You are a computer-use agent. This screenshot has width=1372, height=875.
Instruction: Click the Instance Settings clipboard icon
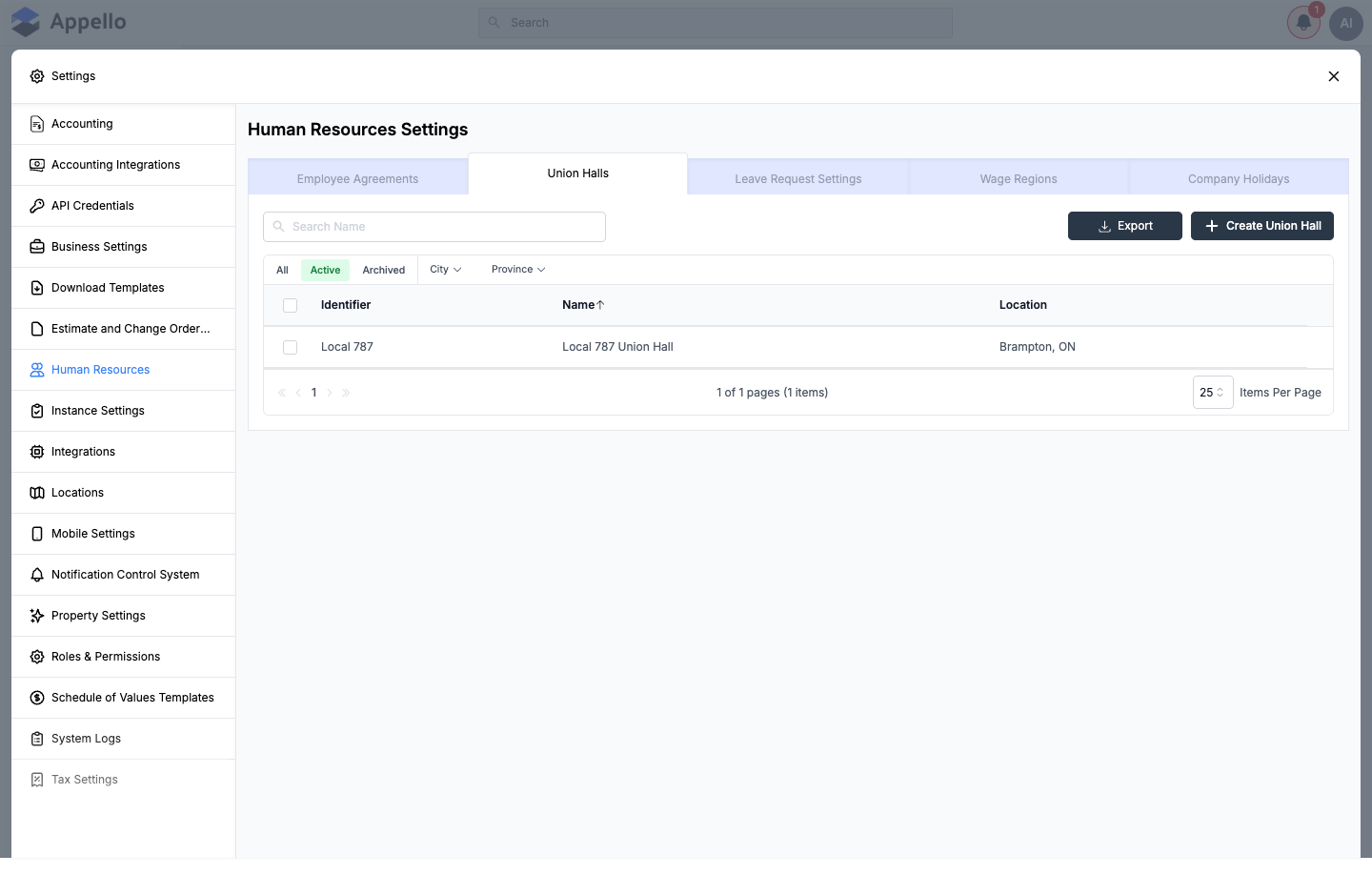[x=37, y=411]
